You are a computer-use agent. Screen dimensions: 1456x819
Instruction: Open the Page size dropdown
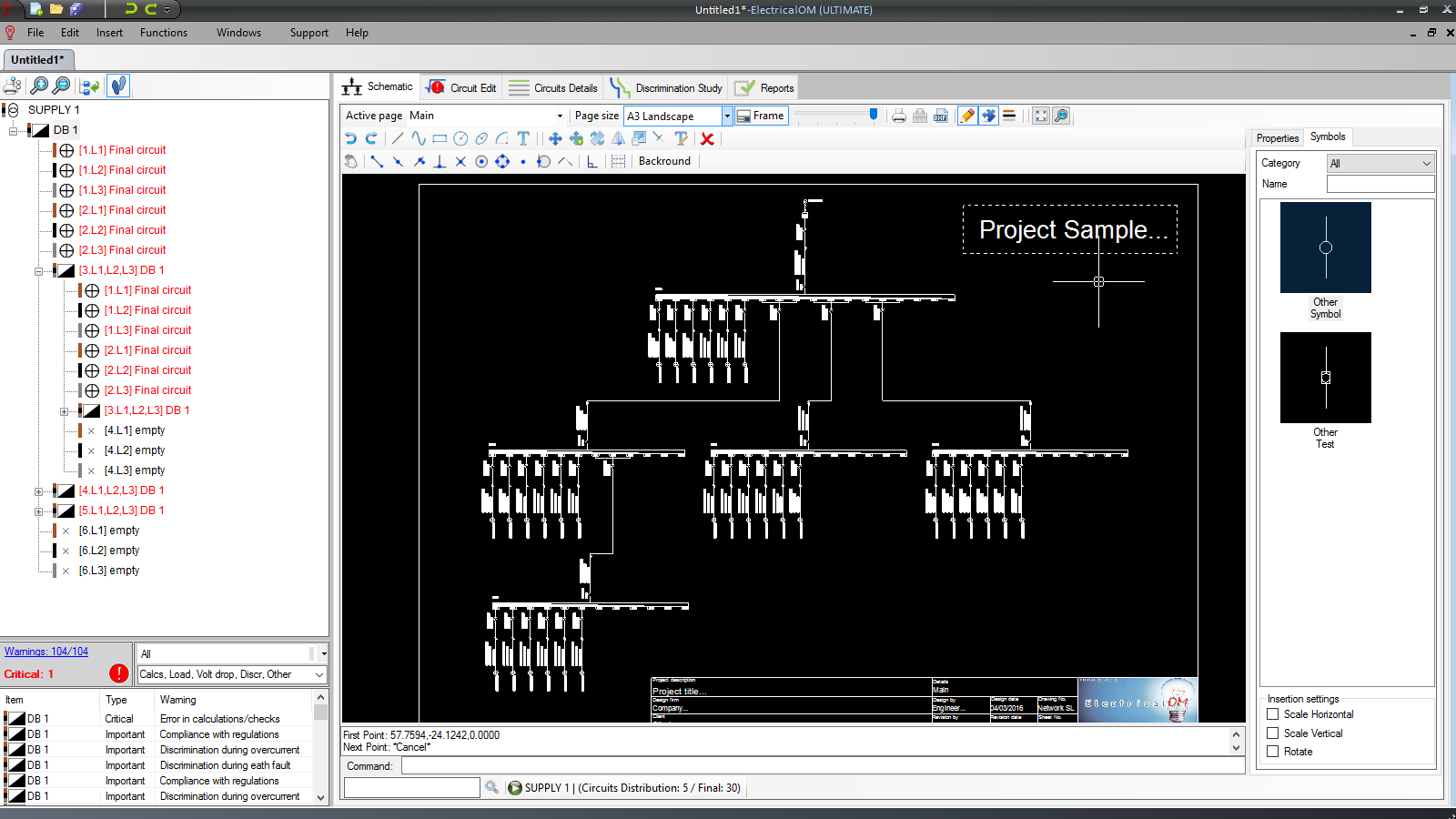click(726, 116)
